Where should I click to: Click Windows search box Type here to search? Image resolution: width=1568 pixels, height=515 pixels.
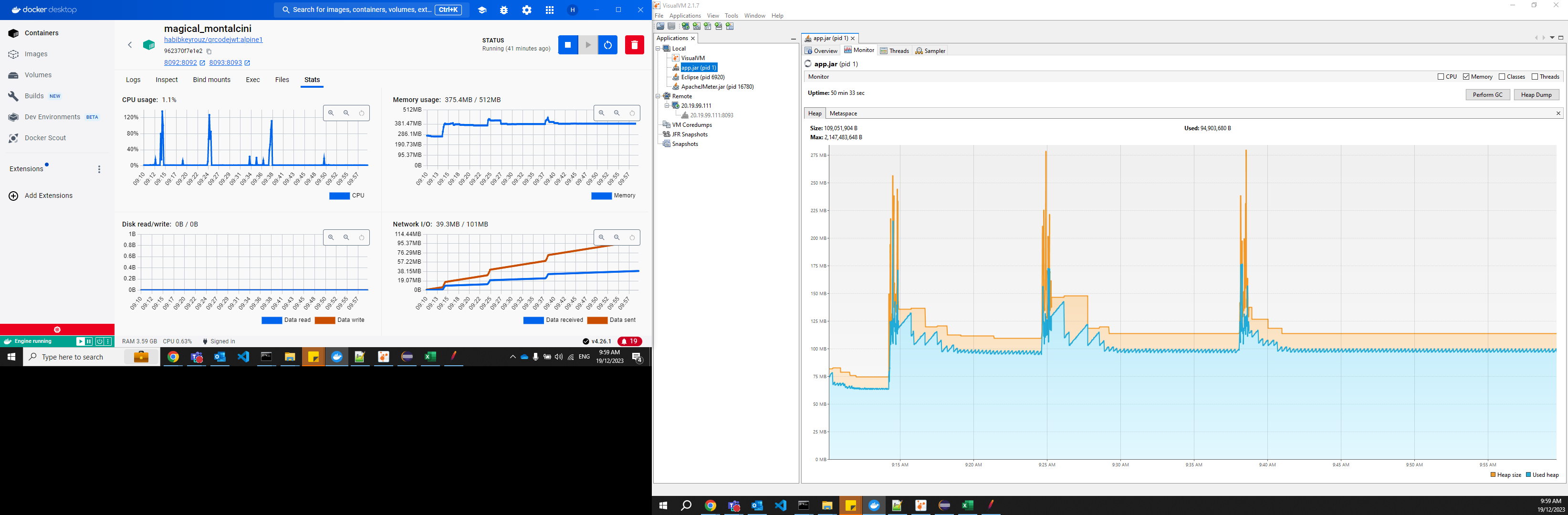[91, 357]
